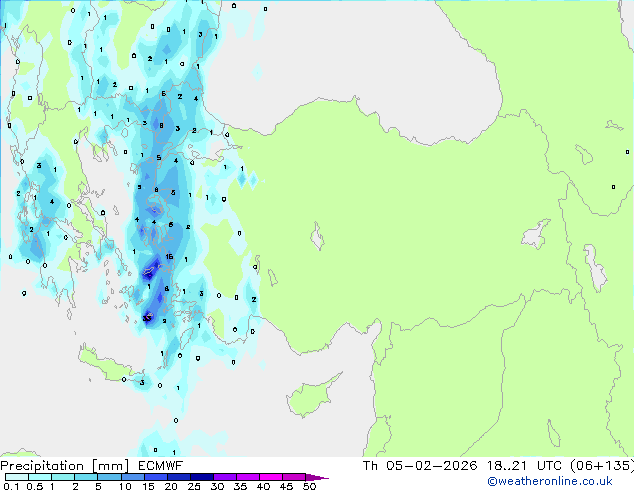Click the '45' legend label
634x490 pixels.
(286, 486)
